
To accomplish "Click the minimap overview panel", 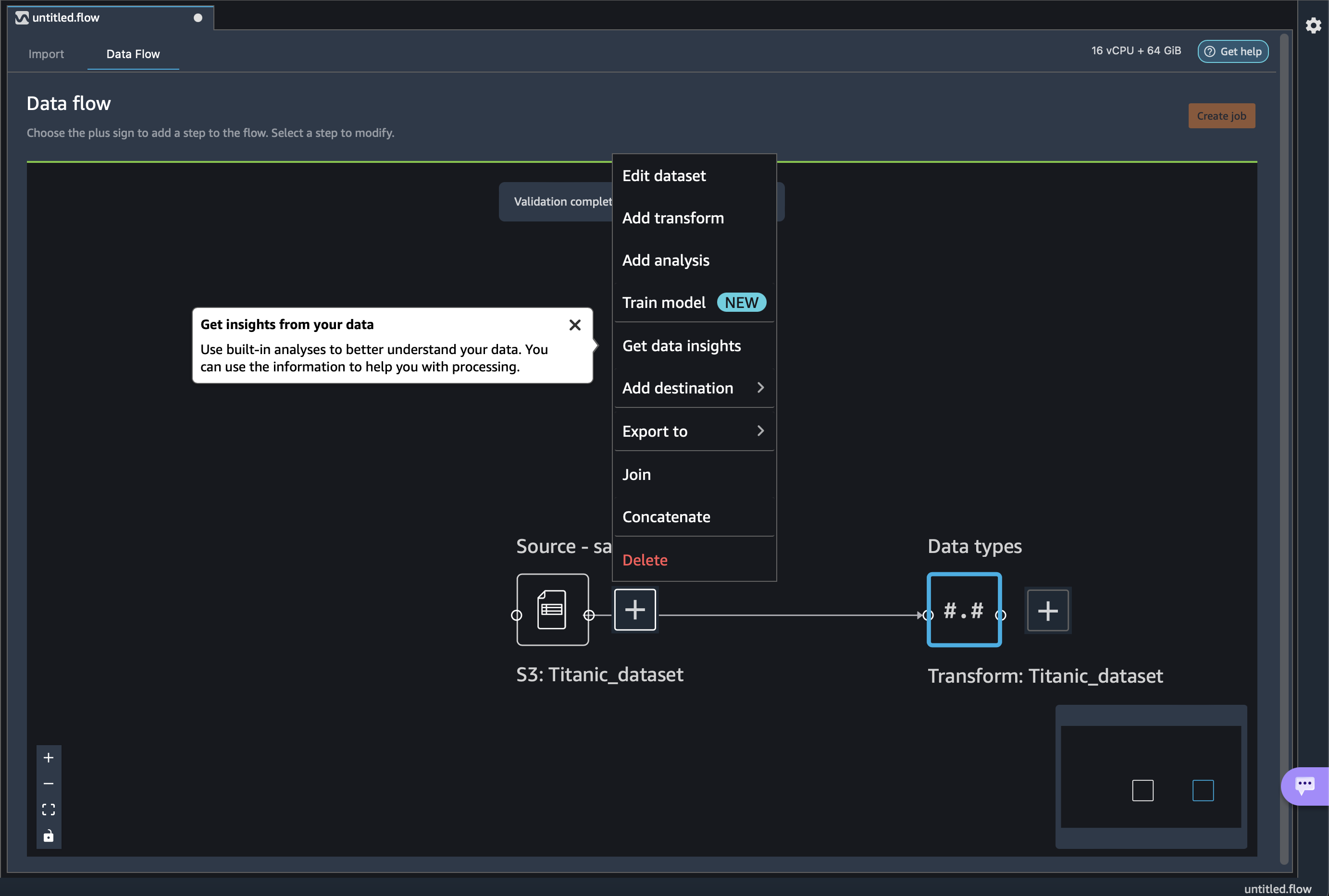I will pos(1150,776).
